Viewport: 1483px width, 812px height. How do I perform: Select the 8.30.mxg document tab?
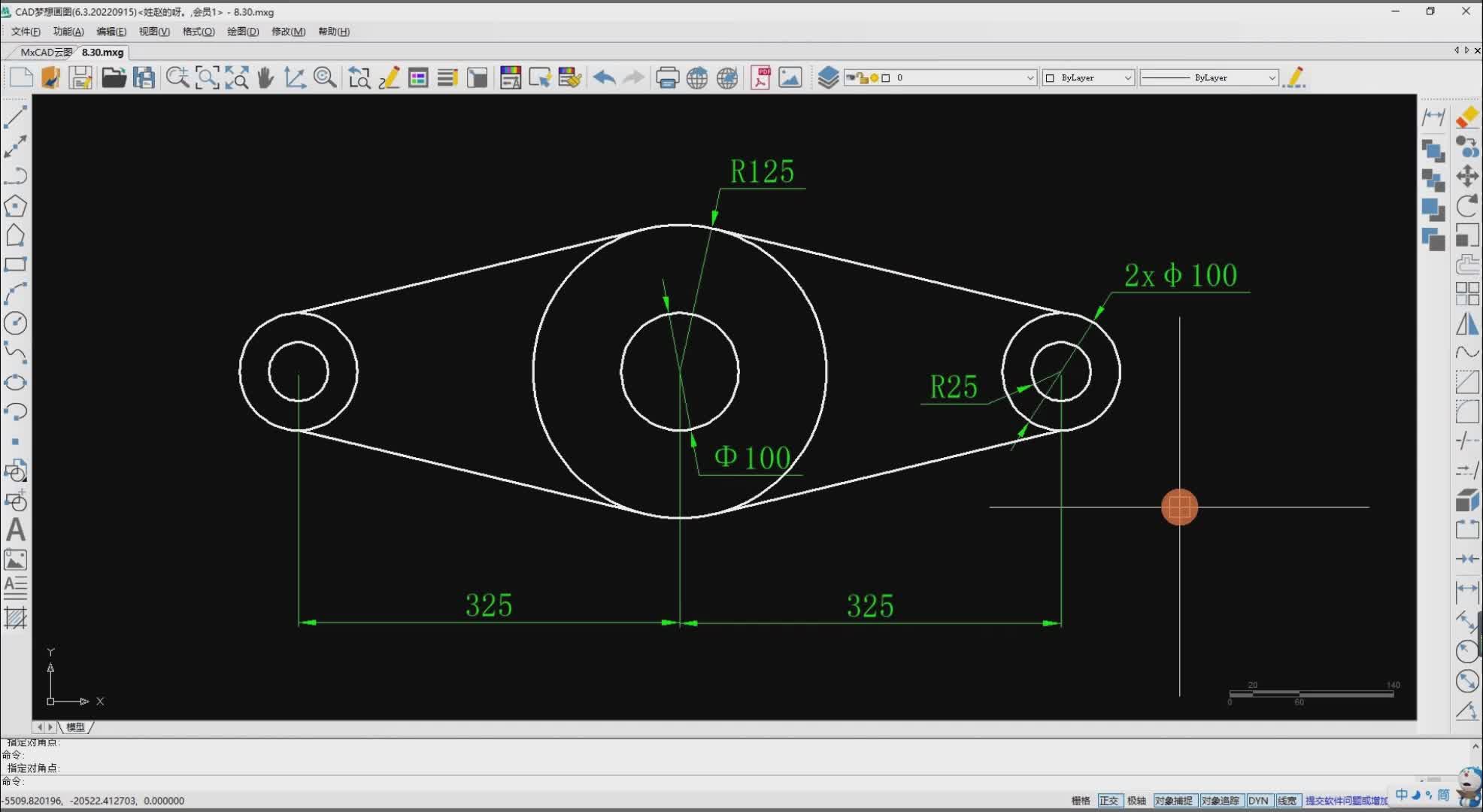tap(102, 52)
